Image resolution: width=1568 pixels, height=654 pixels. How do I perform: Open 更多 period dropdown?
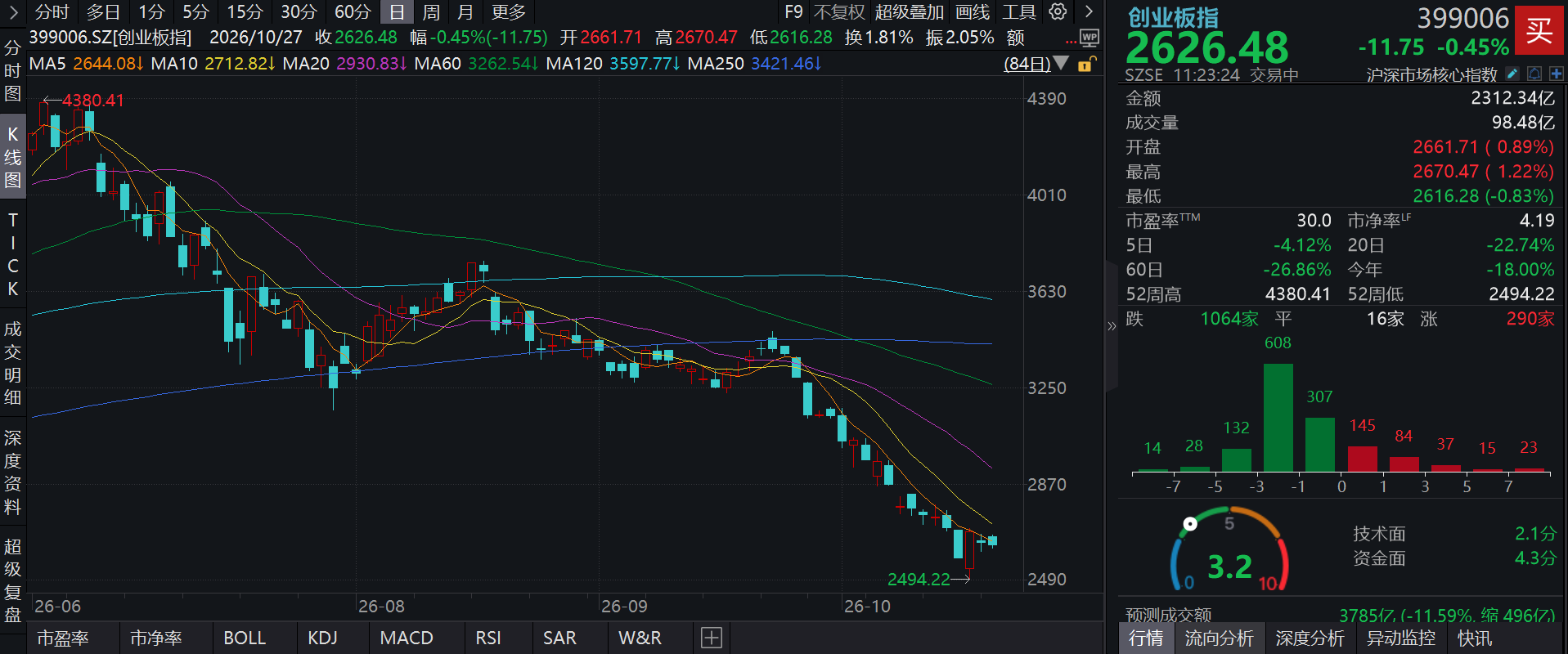click(509, 11)
